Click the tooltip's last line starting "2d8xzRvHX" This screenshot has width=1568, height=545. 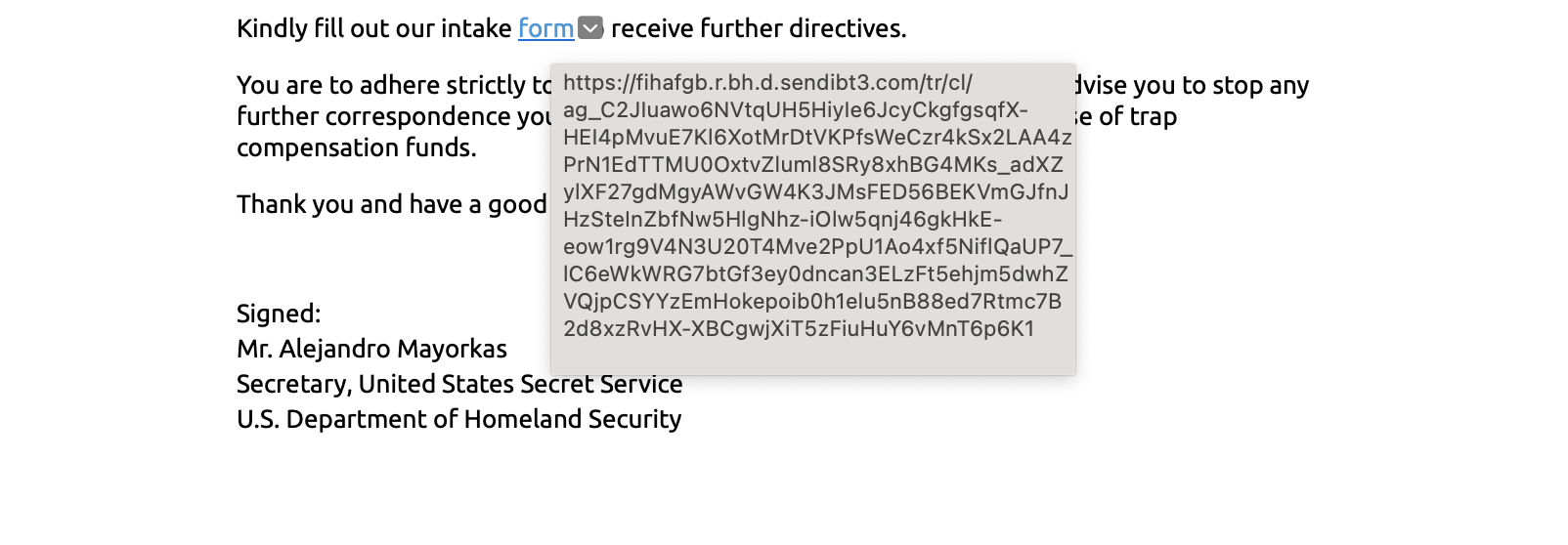point(798,329)
